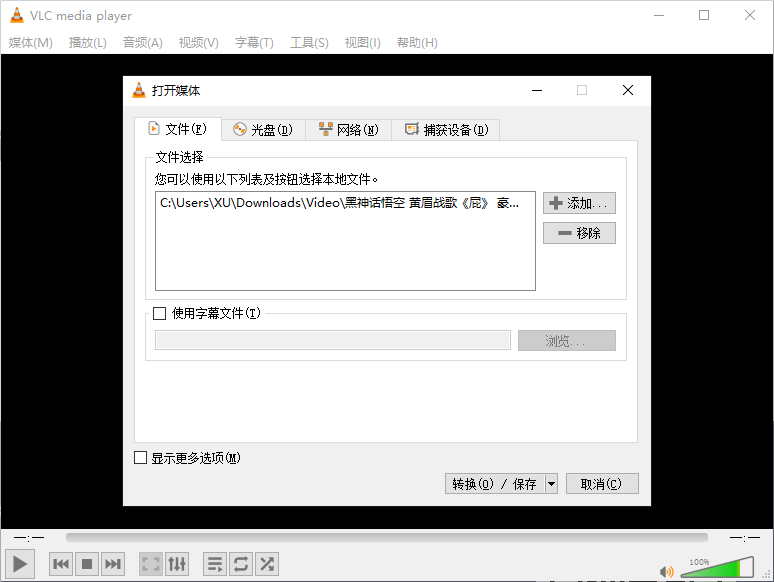Viewport: 774px width, 582px height.
Task: Click the previous track button
Action: coord(61,564)
